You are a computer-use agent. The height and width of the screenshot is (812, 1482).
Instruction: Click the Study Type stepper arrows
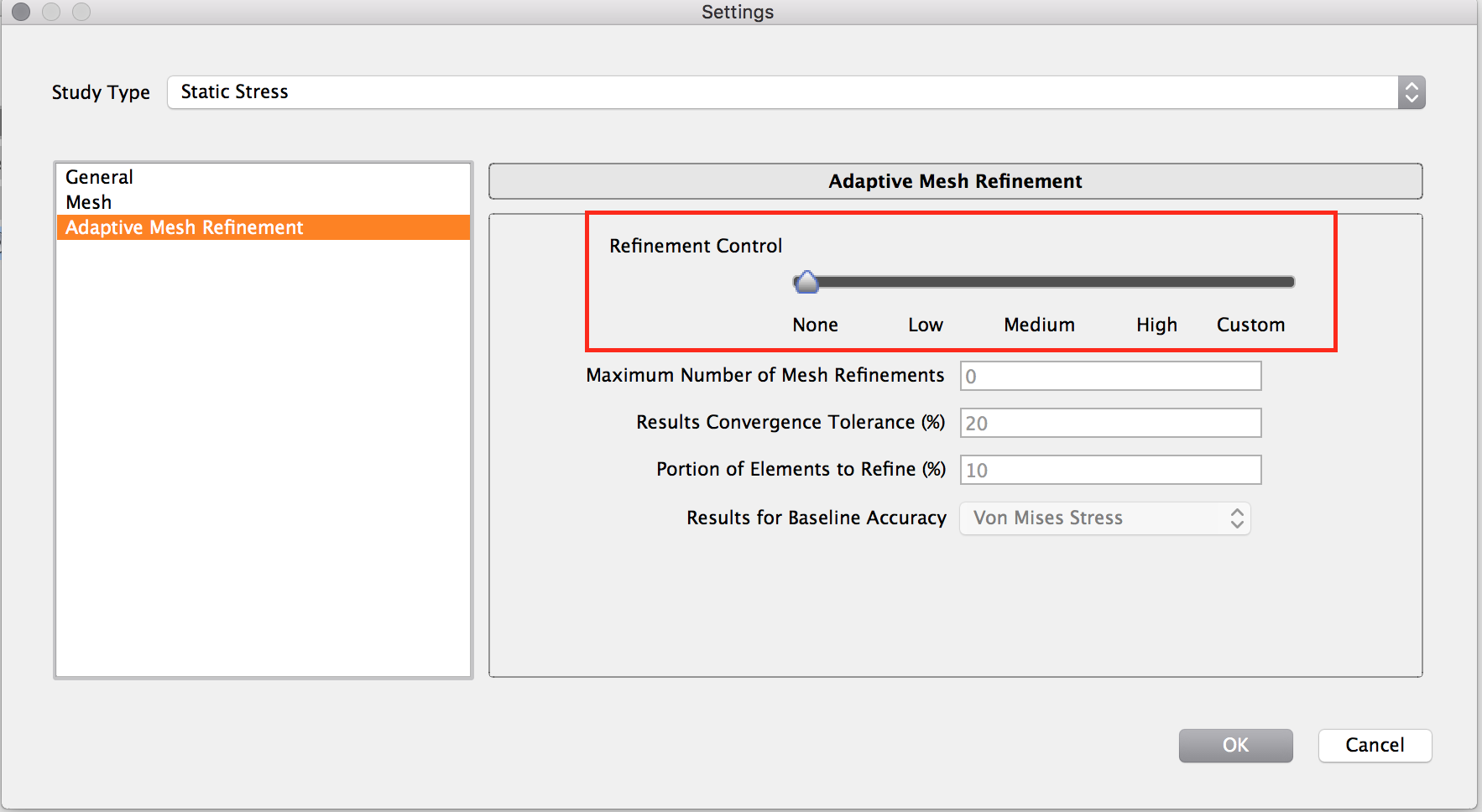click(1411, 92)
